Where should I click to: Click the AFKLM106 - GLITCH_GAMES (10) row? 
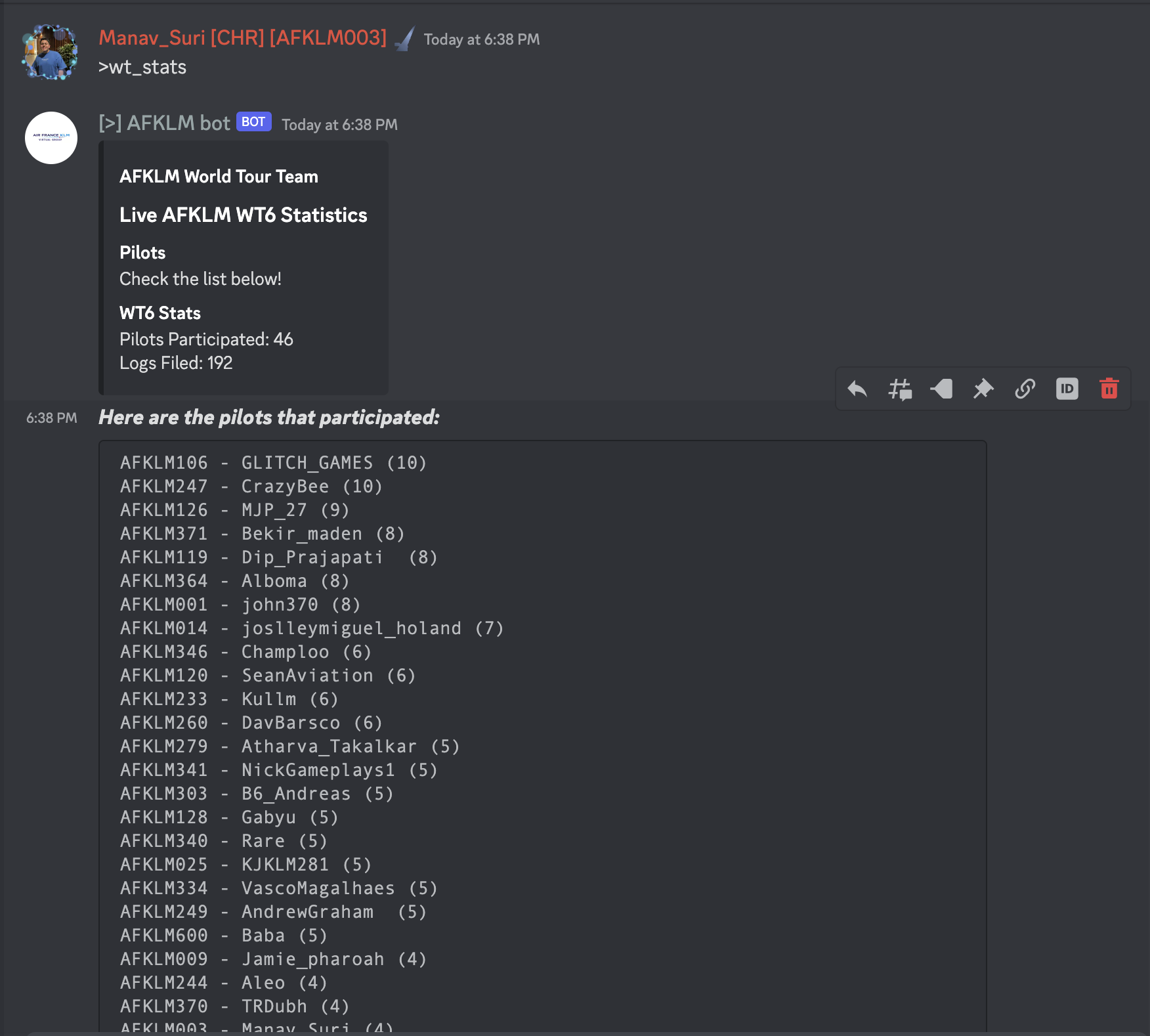point(274,463)
